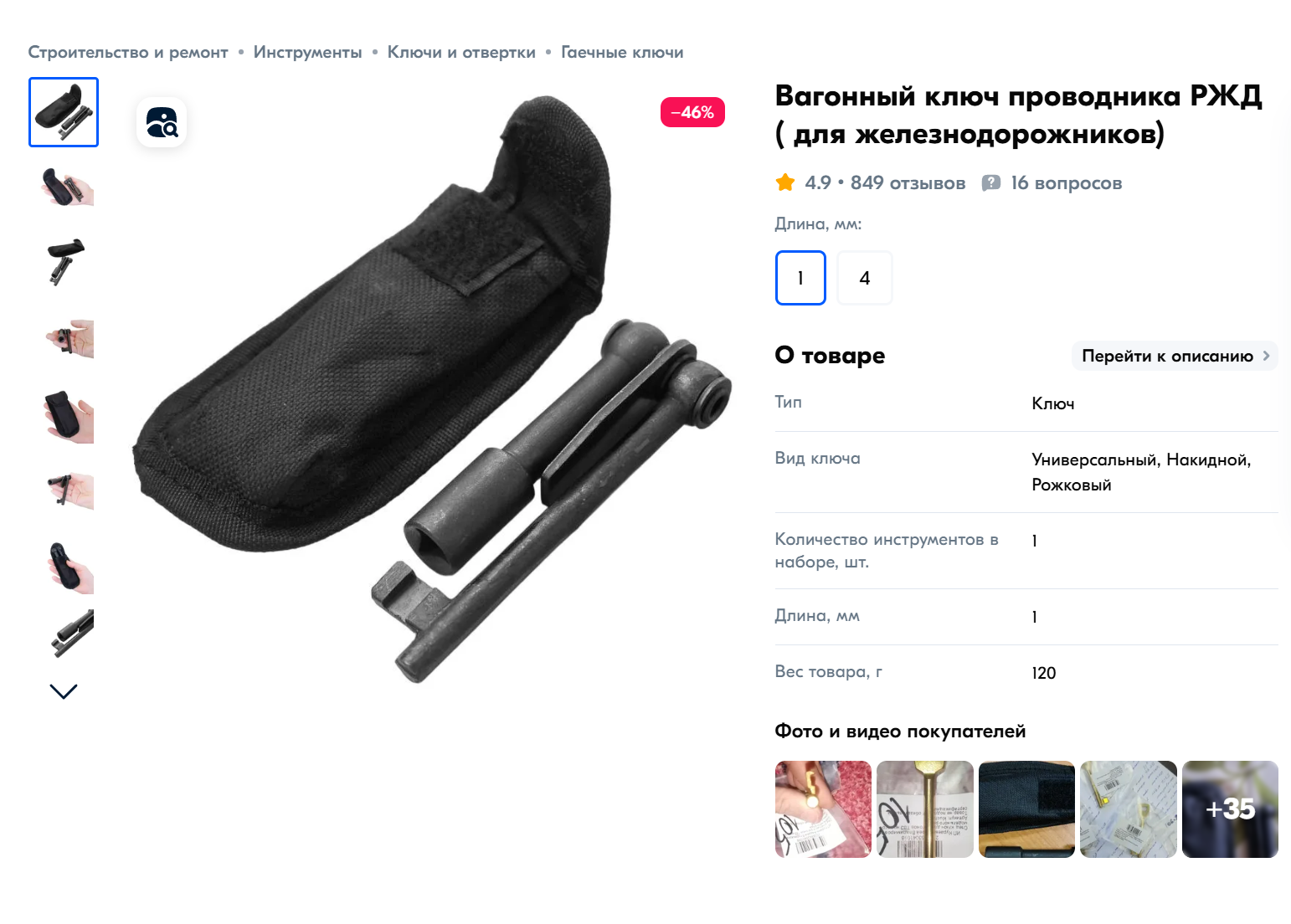
Task: Select the third thumbnail showing the unfolded key
Action: pos(66,262)
